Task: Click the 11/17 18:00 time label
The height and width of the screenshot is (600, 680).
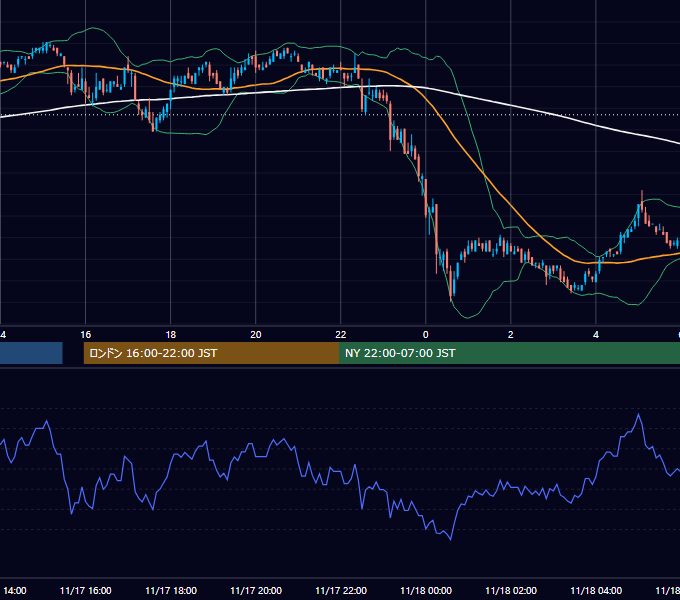Action: [171, 590]
